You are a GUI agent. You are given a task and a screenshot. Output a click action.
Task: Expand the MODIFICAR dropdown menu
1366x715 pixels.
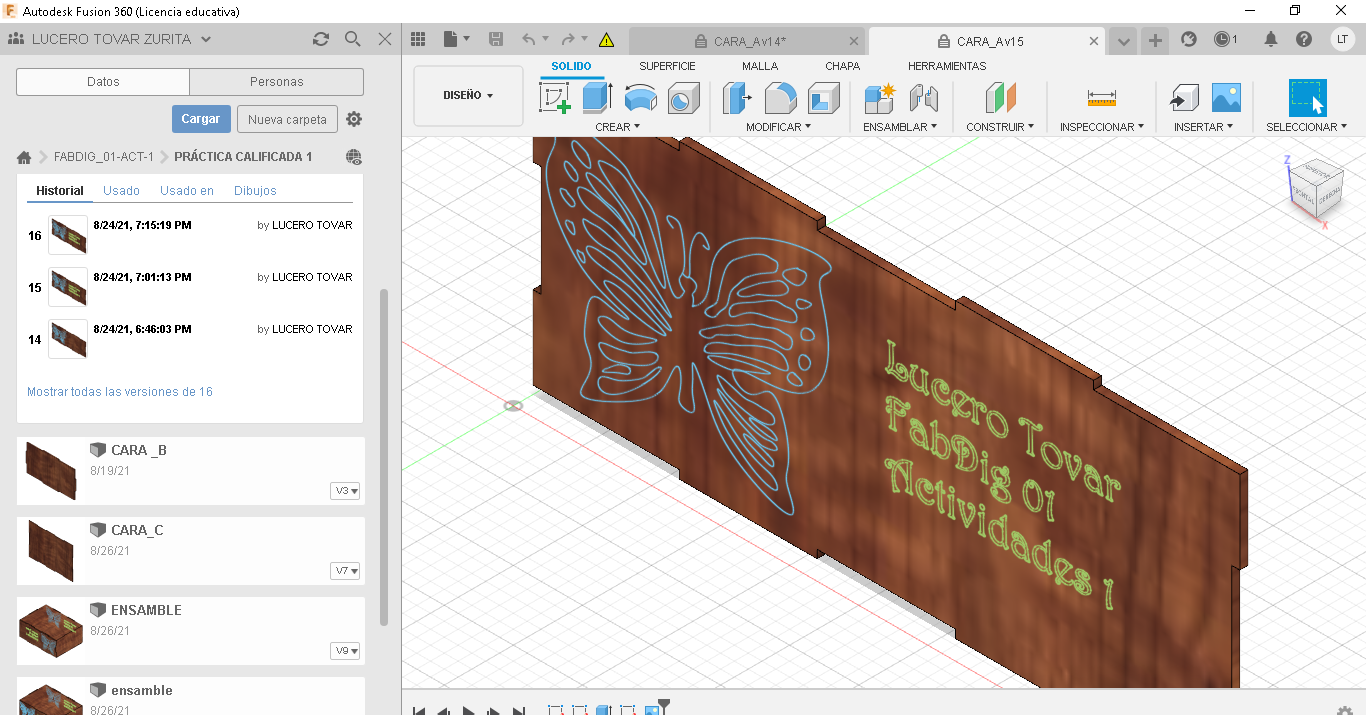click(778, 127)
